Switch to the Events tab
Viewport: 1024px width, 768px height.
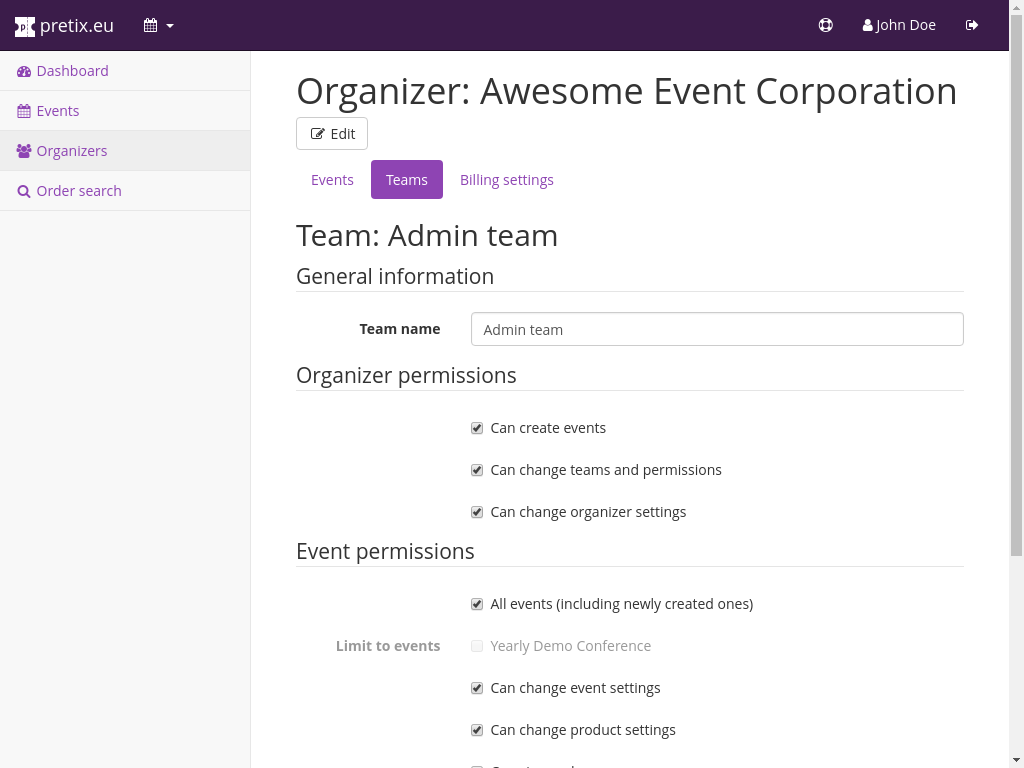click(x=332, y=180)
